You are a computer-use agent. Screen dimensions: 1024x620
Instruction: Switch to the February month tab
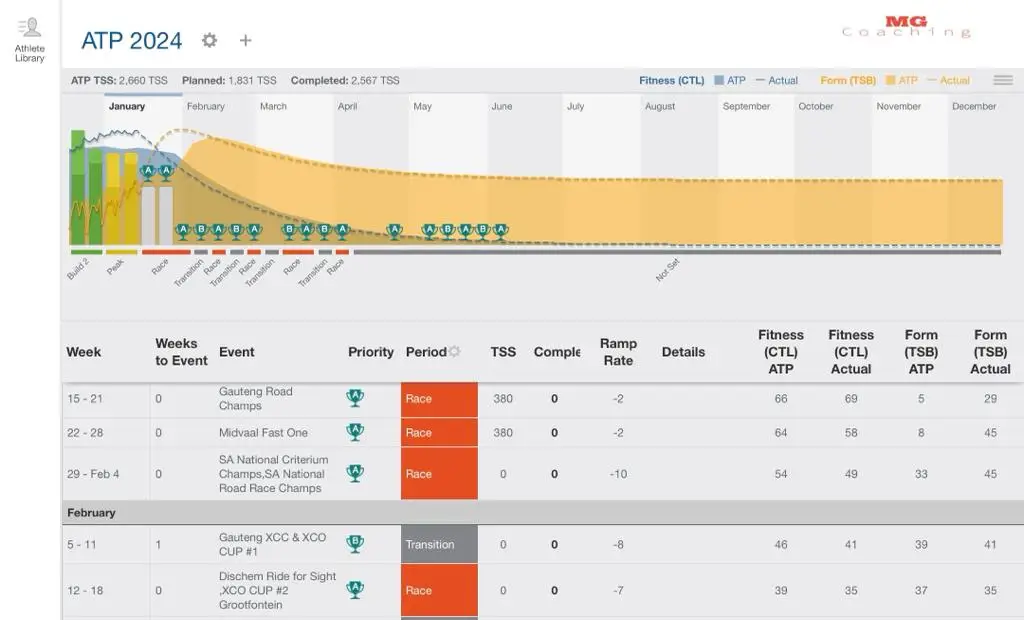[206, 105]
